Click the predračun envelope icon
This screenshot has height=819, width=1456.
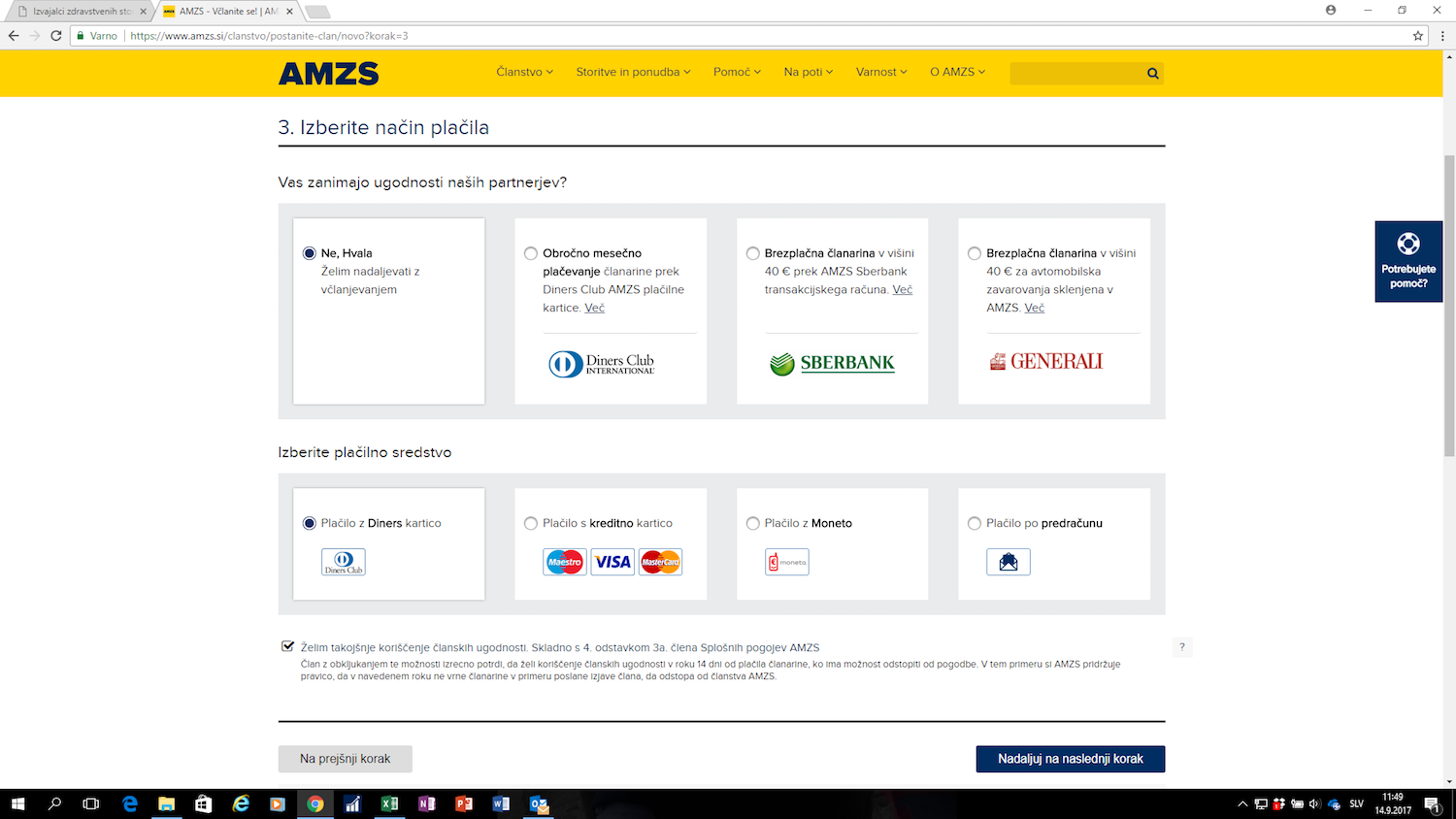pos(1008,562)
